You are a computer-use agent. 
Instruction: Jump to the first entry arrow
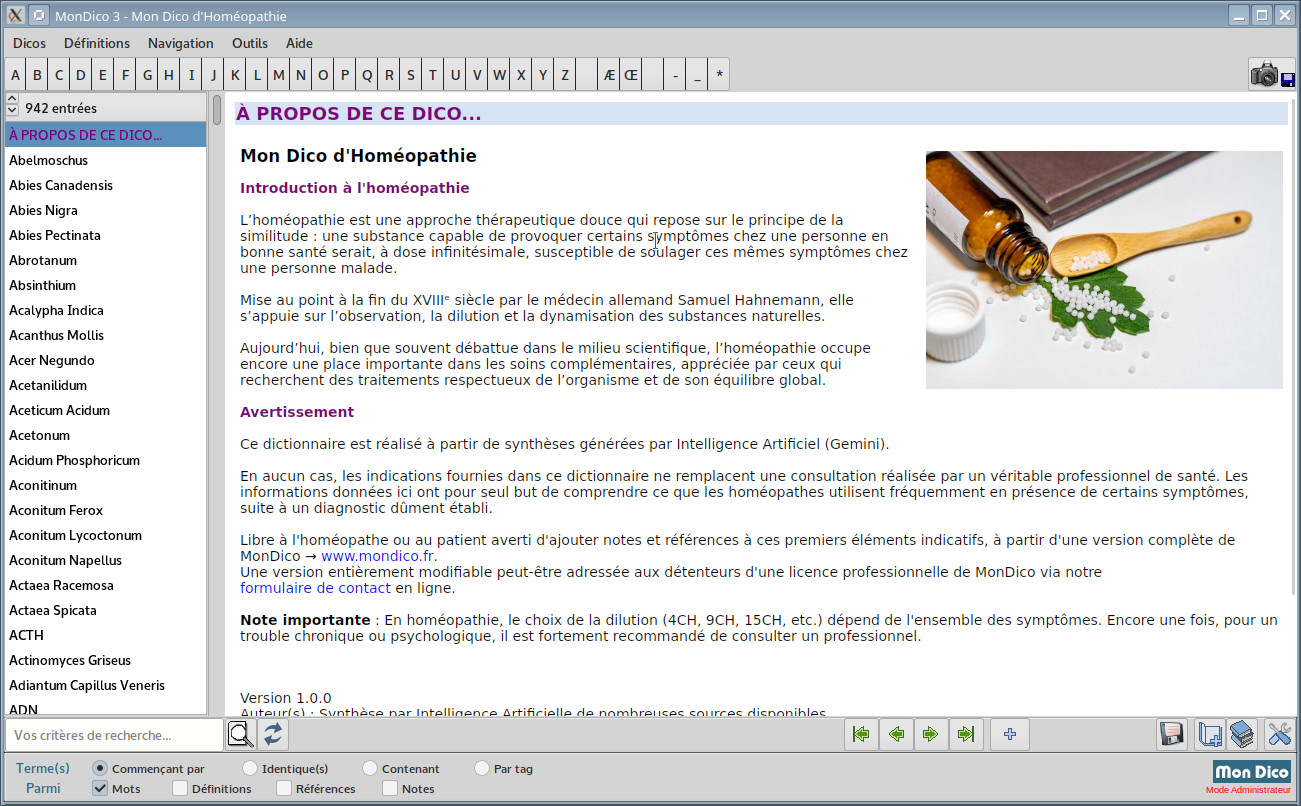click(x=861, y=735)
